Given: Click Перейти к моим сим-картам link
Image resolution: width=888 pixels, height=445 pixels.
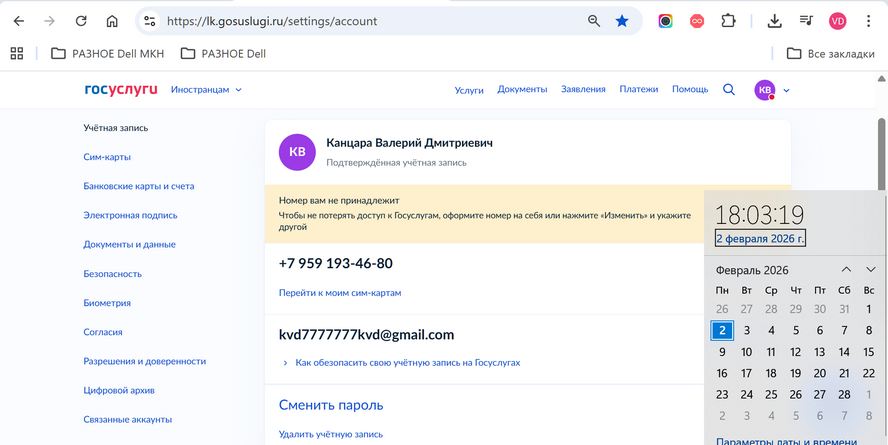Looking at the screenshot, I should coord(340,293).
